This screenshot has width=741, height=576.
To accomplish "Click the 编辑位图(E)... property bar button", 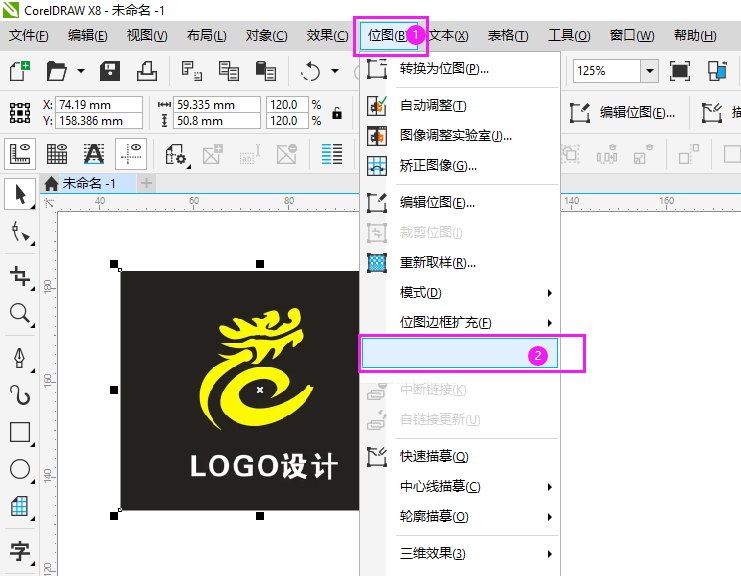I will pyautogui.click(x=622, y=112).
